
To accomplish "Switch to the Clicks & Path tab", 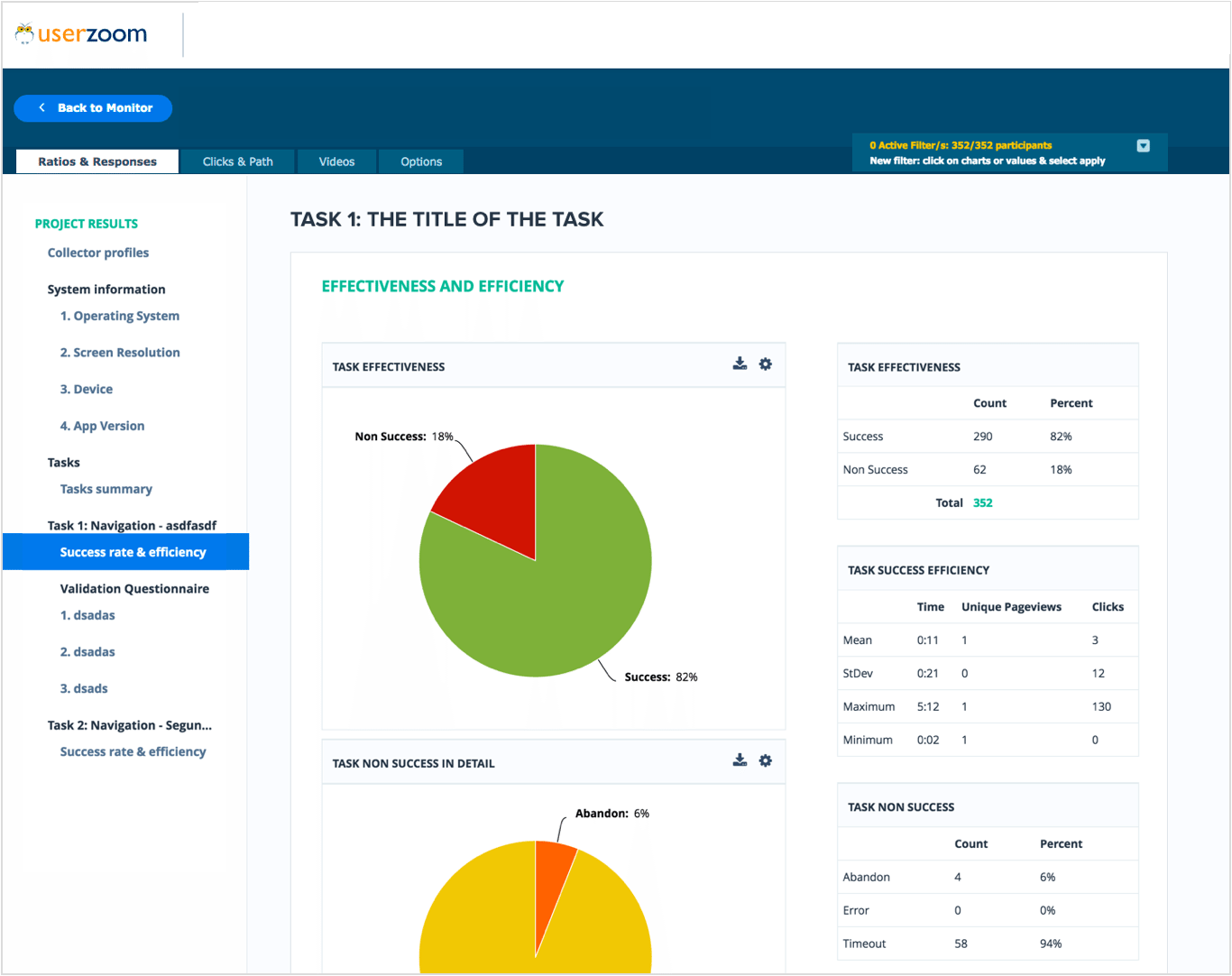I will coord(237,161).
